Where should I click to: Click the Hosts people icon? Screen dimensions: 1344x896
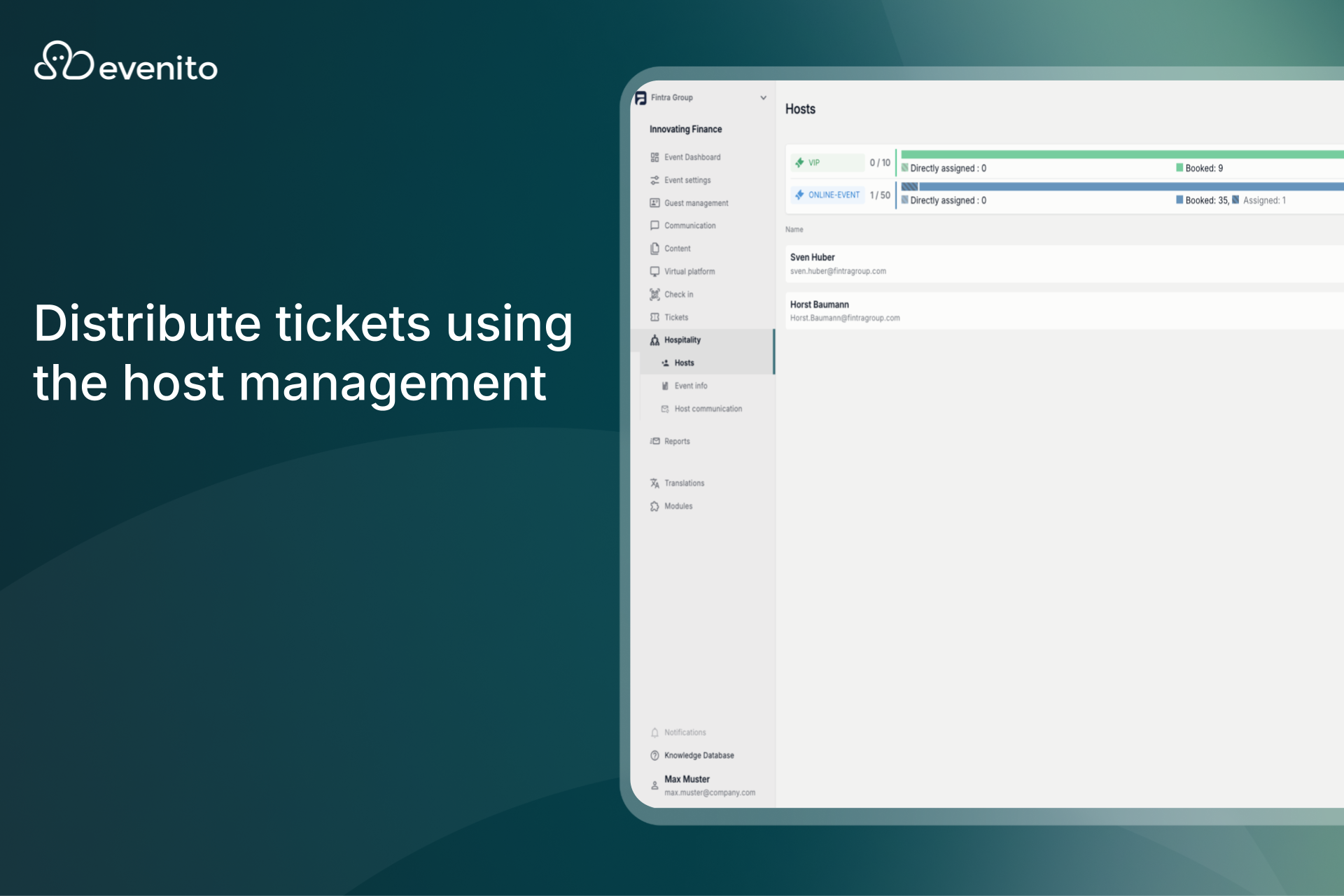(665, 363)
